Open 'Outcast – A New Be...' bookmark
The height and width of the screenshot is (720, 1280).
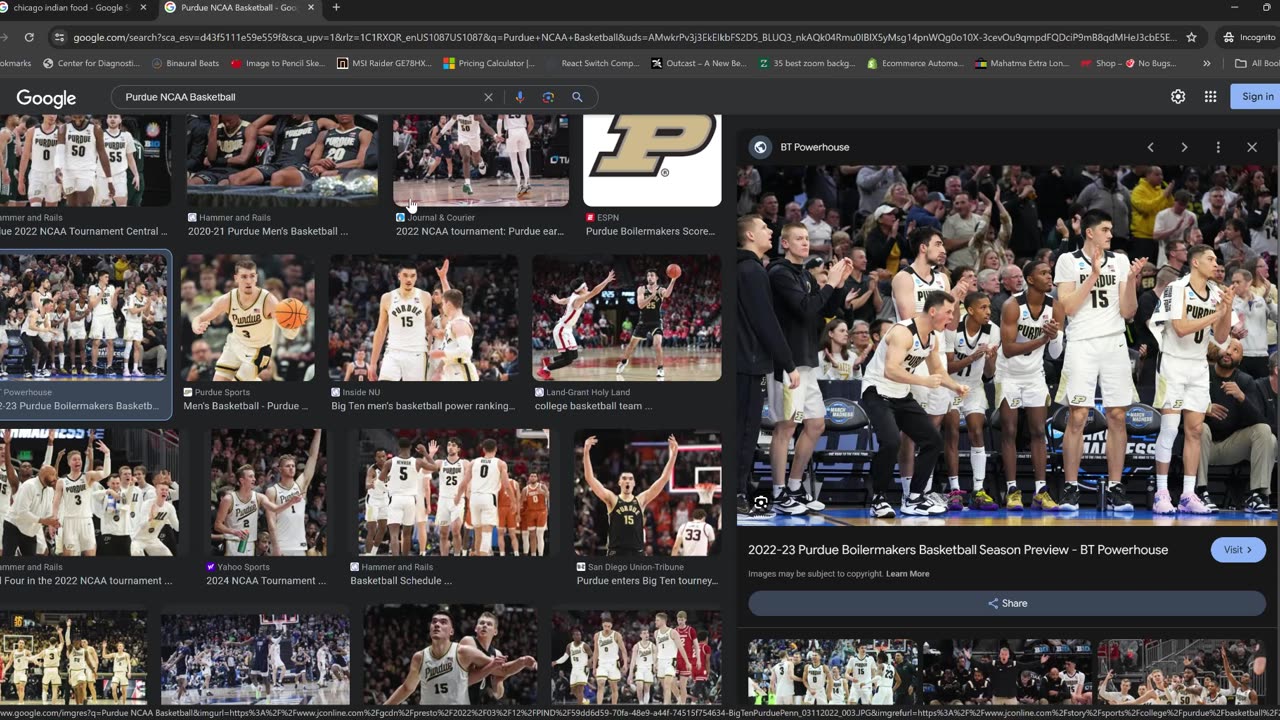click(698, 63)
